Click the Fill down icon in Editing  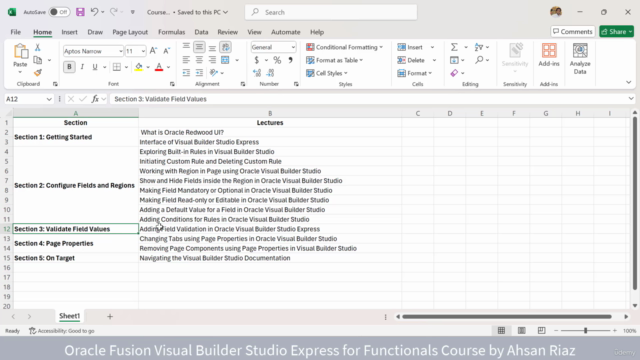coord(454,60)
